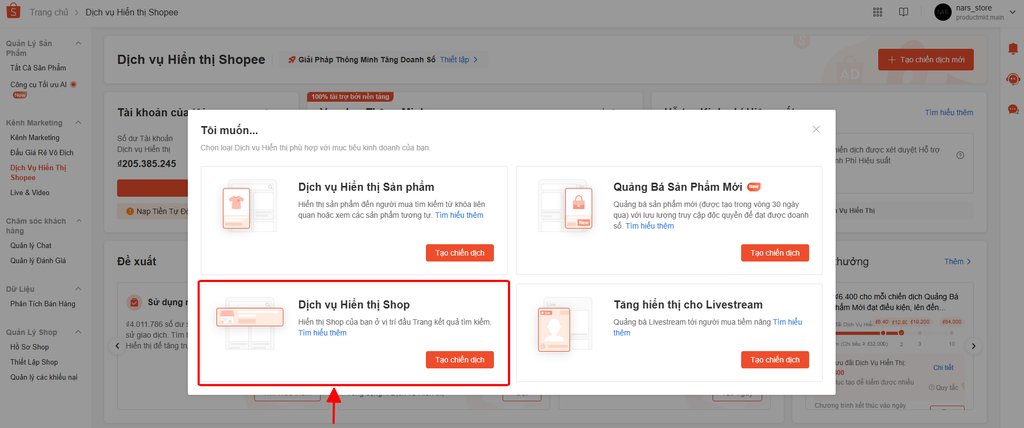Click Tạo chiến dịch mới button at top right
The image size is (1024, 428).
click(x=926, y=59)
